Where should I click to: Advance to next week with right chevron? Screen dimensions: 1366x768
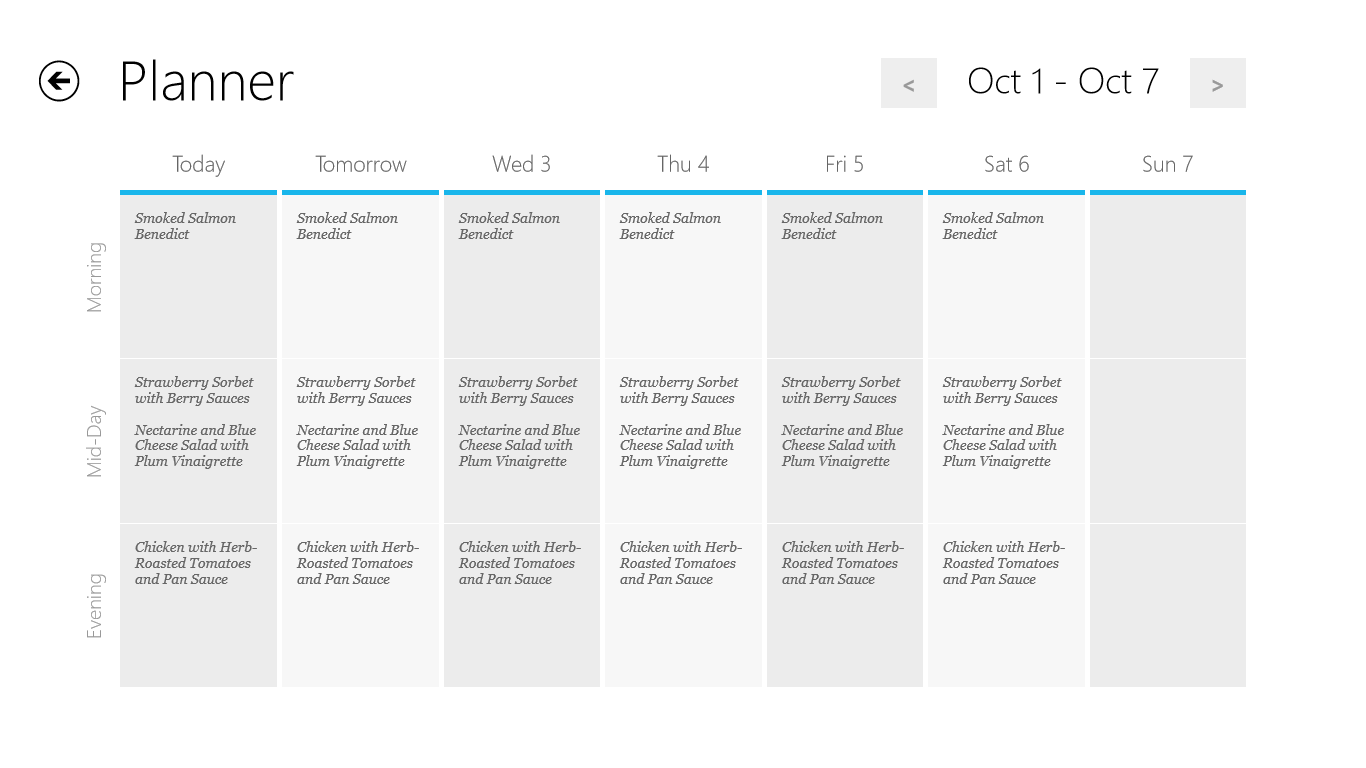click(1217, 84)
